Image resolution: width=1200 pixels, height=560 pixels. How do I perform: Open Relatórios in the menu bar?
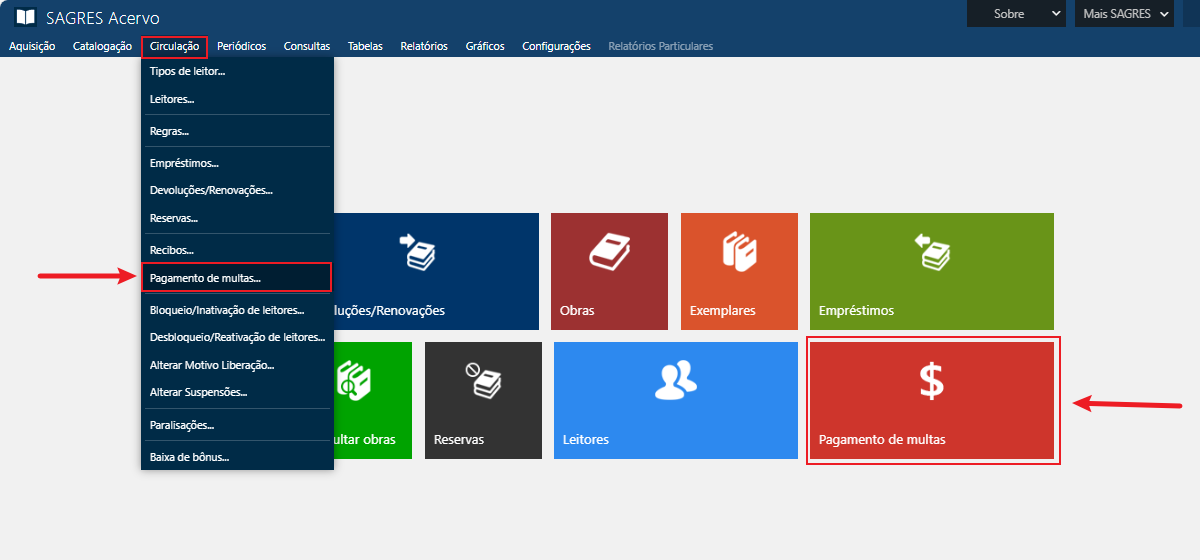[423, 46]
